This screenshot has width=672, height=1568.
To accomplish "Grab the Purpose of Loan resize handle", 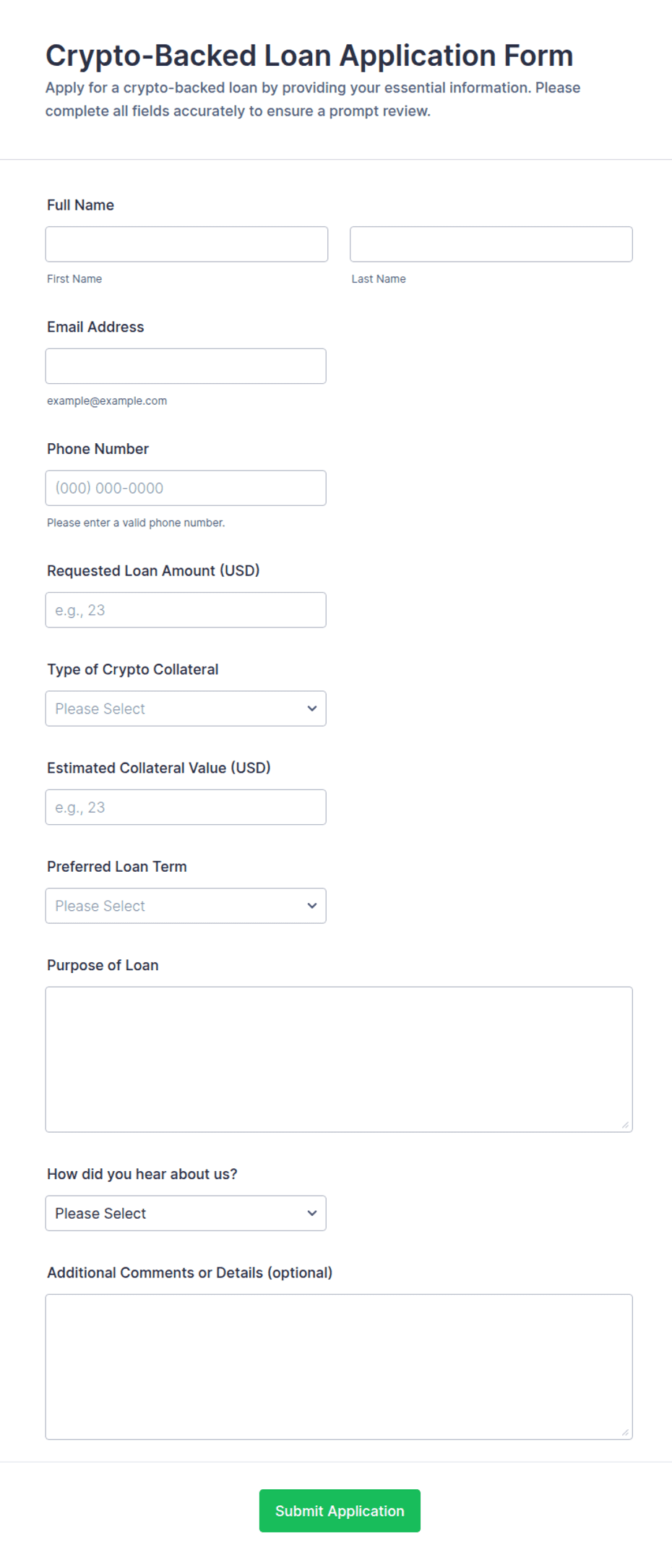I will click(x=626, y=1125).
